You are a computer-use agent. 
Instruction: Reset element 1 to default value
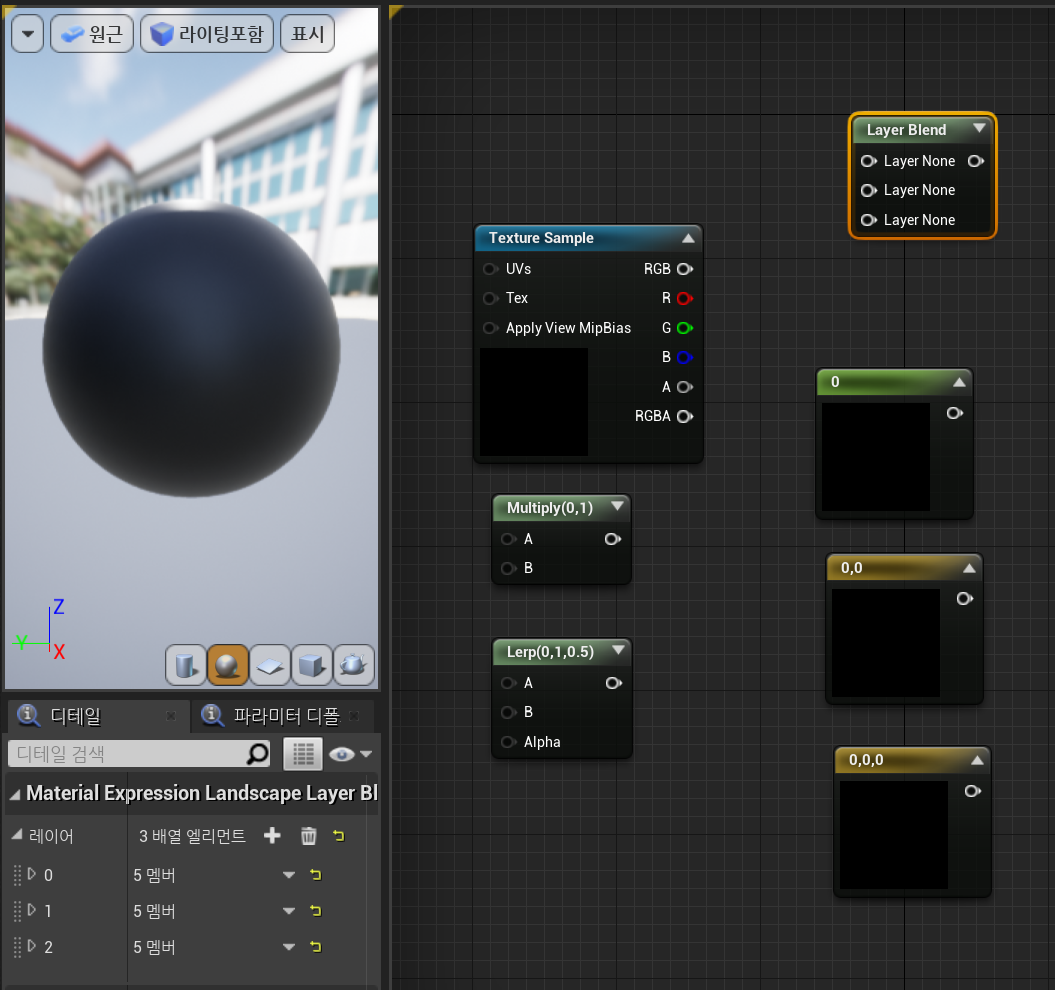(x=316, y=911)
